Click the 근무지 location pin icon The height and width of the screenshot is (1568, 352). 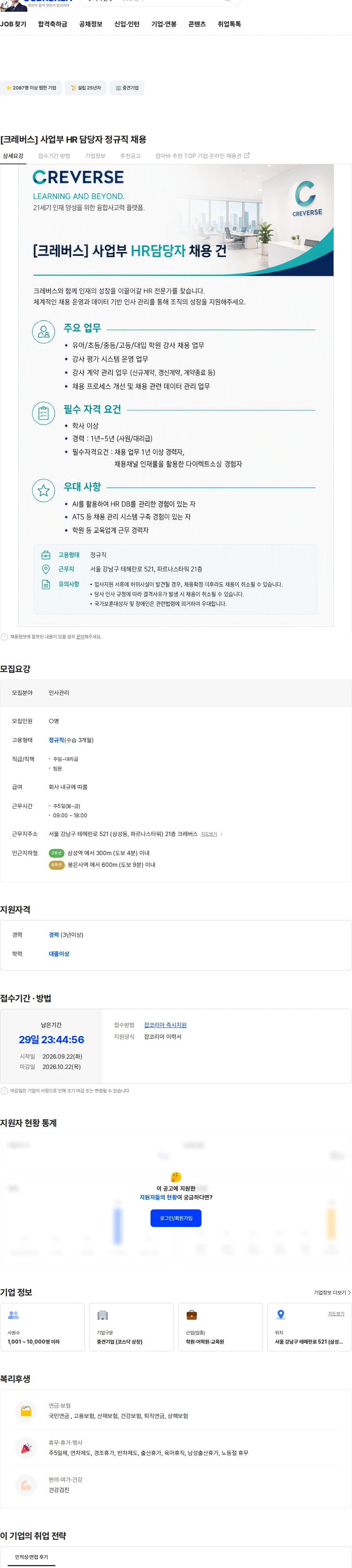pos(46,569)
